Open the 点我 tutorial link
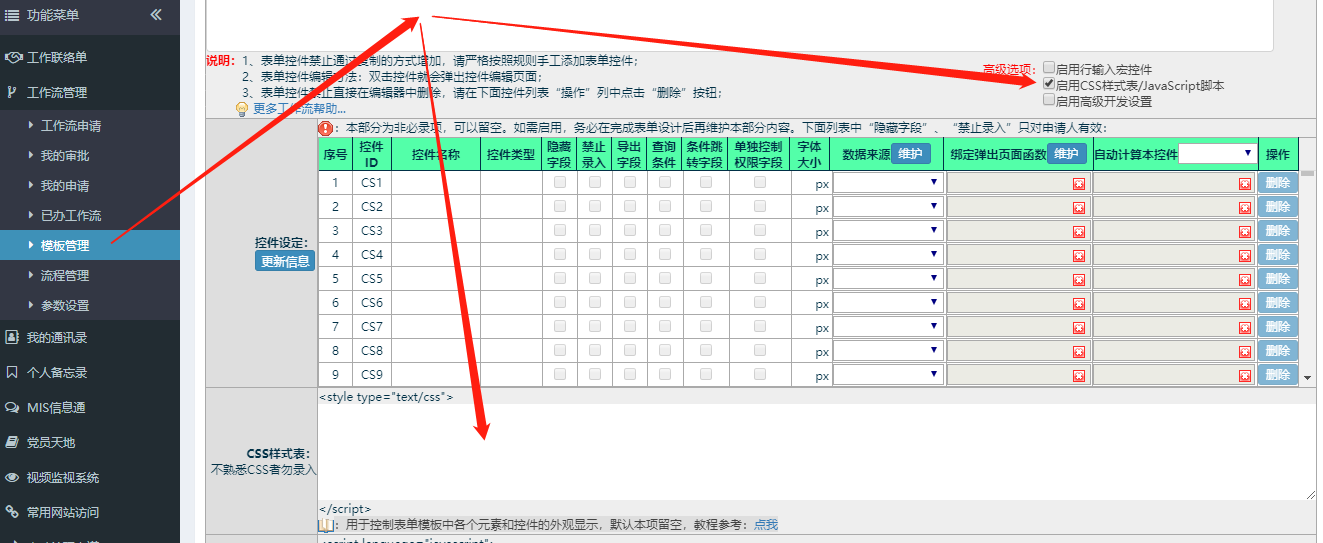Screen dimensions: 1323x543 click(x=765, y=524)
